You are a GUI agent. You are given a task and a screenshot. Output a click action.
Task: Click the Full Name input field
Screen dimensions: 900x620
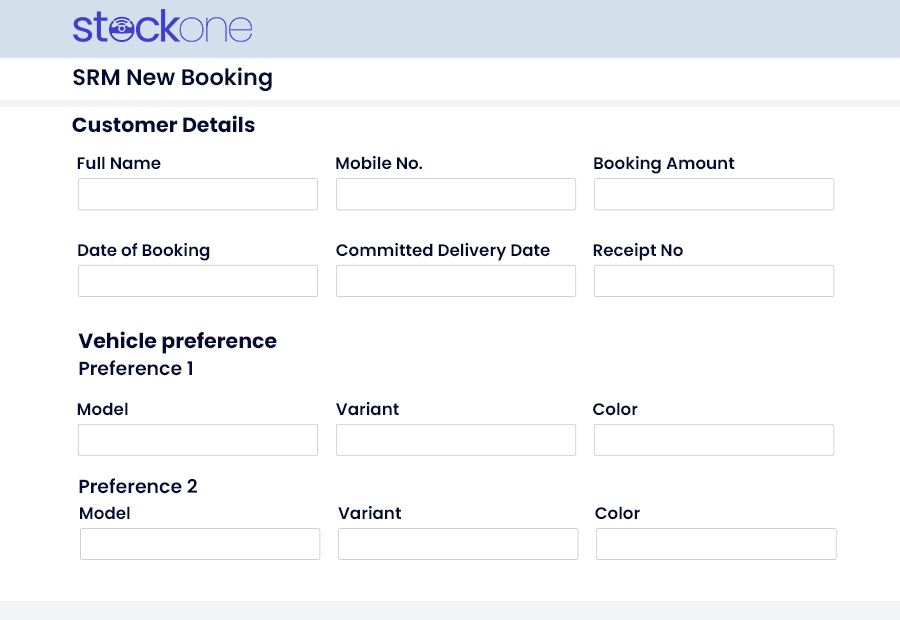coord(197,194)
